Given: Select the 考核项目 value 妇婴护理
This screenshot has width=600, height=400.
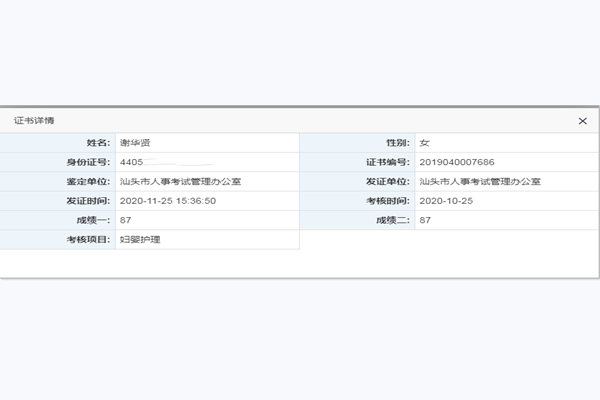Looking at the screenshot, I should [x=140, y=240].
